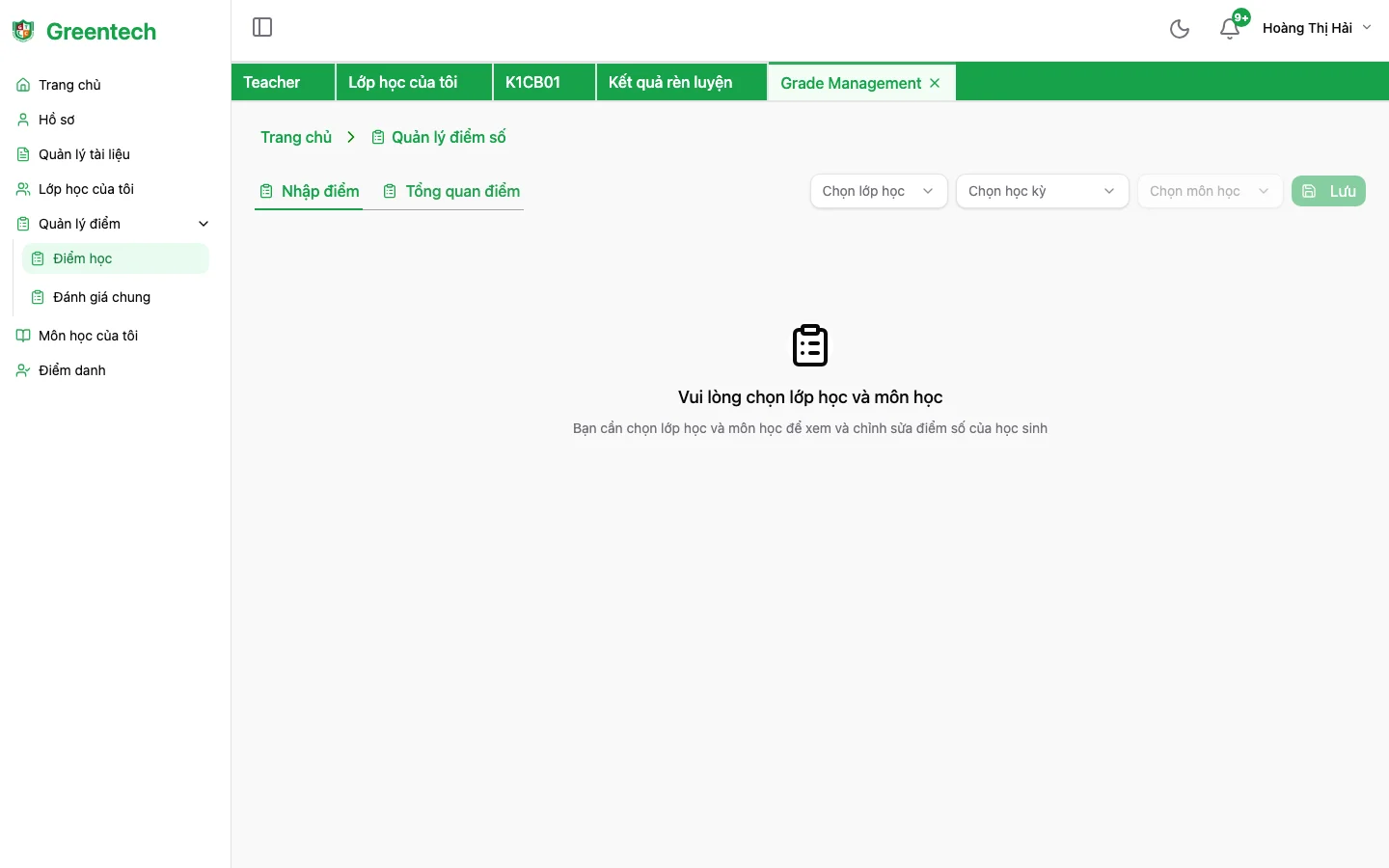Switch to the Kết quả rèn luyện tab
1389x868 pixels.
click(x=670, y=82)
